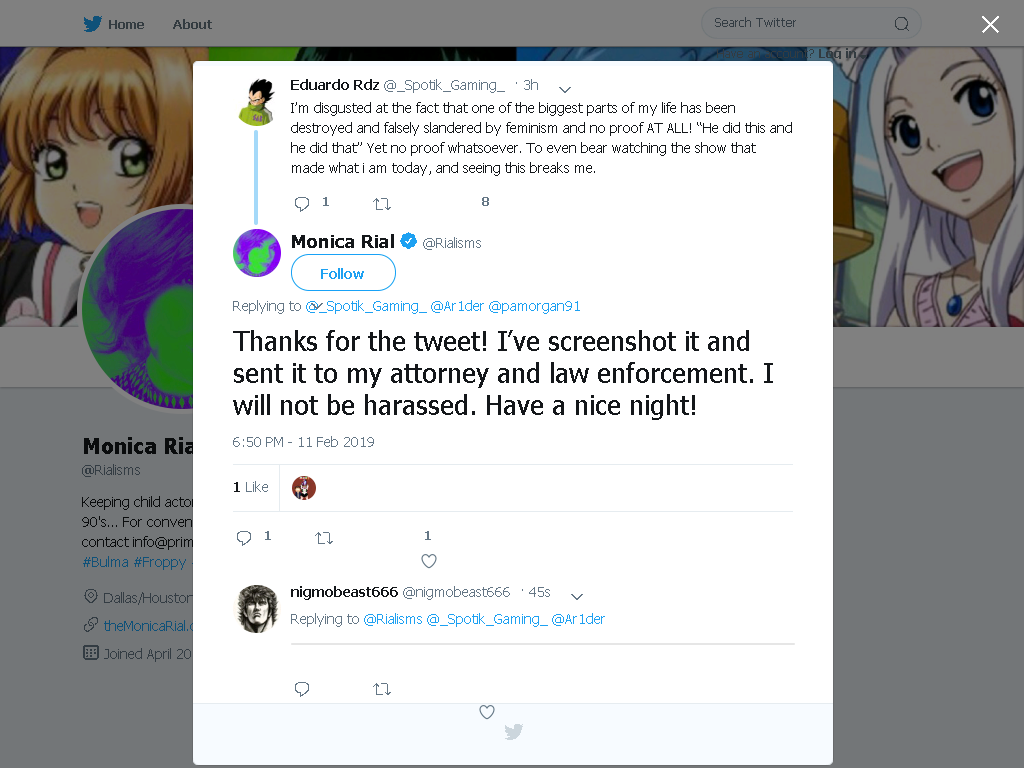View the liker's avatar thumbnail
Screen dimensions: 1024x768
[x=304, y=488]
